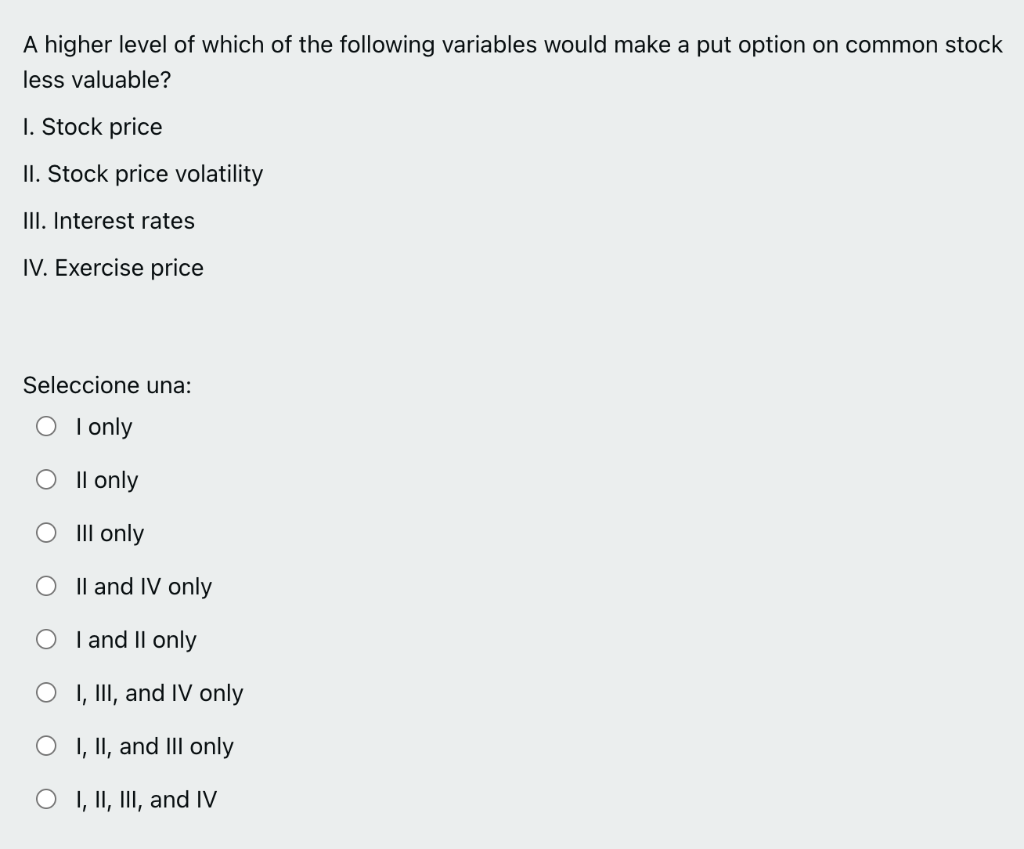
Task: Click the "II only" answer label text
Action: pyautogui.click(x=107, y=480)
